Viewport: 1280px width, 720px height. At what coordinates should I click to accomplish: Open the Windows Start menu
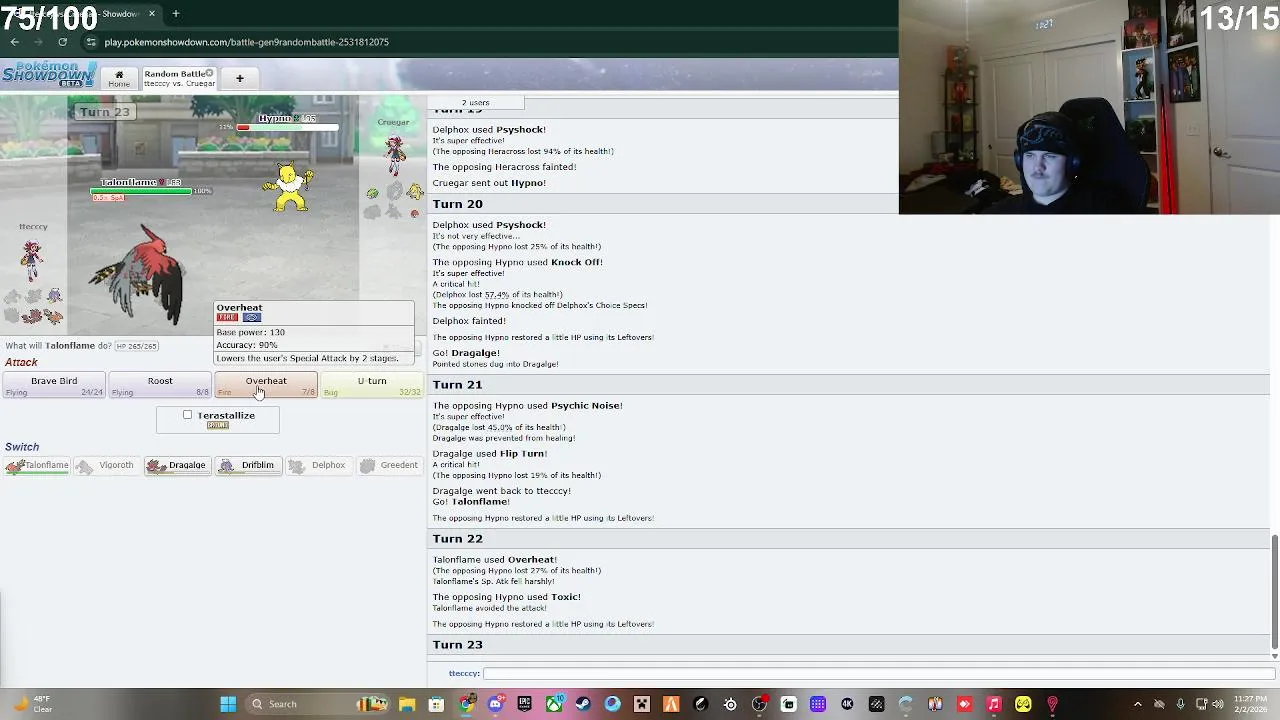[x=228, y=704]
